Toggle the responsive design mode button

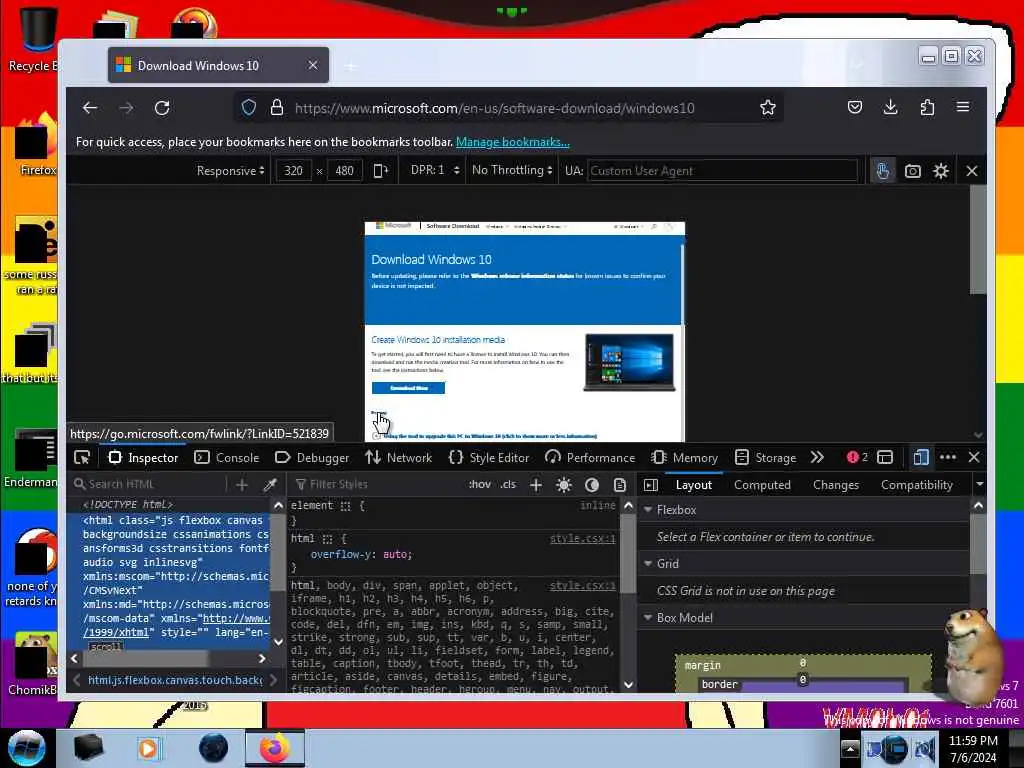click(x=921, y=457)
